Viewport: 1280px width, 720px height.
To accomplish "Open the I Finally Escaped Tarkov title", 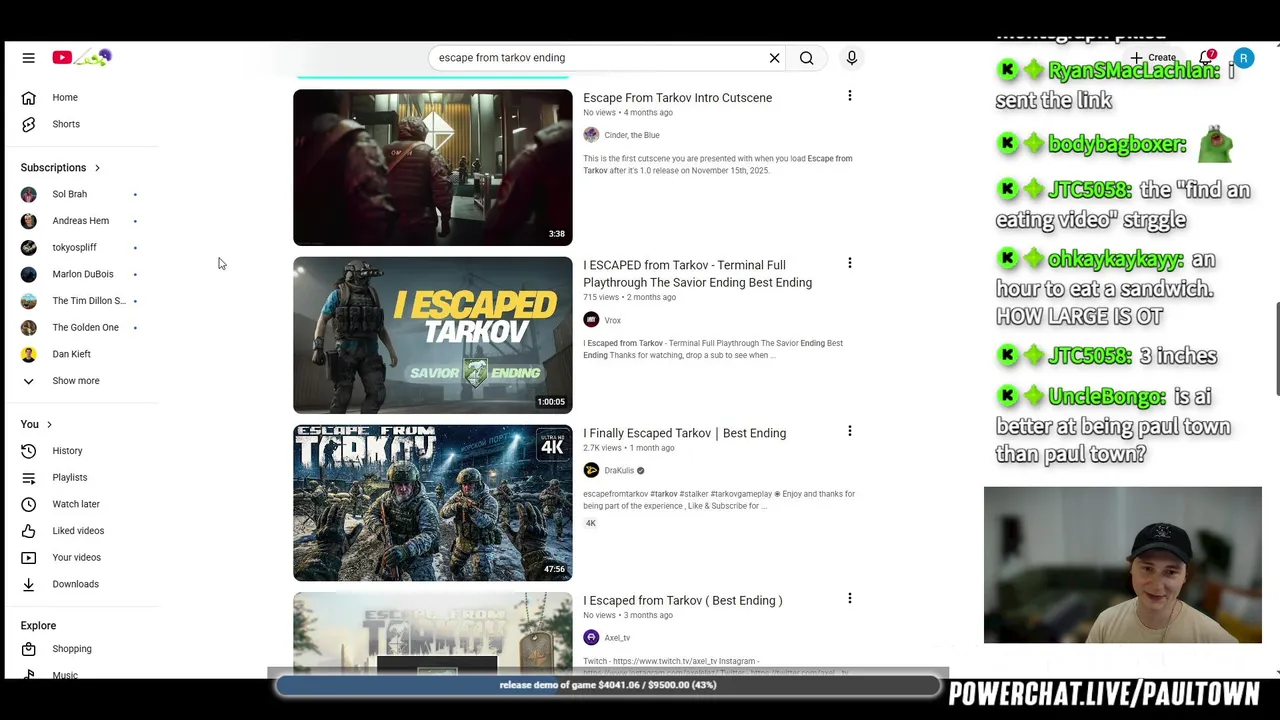I will [x=685, y=433].
